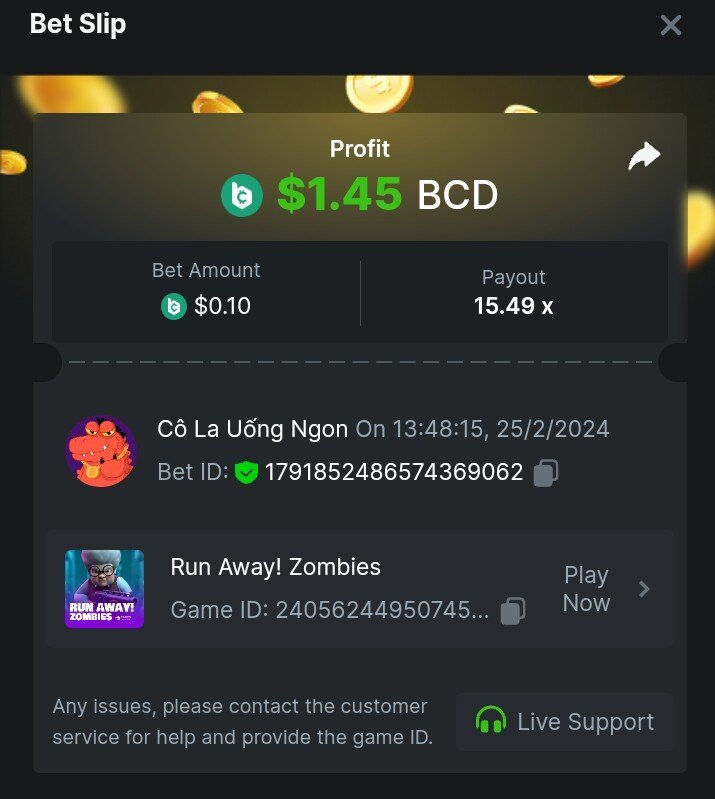
Task: Click the BCD coin icon beside profit
Action: pyautogui.click(x=242, y=195)
